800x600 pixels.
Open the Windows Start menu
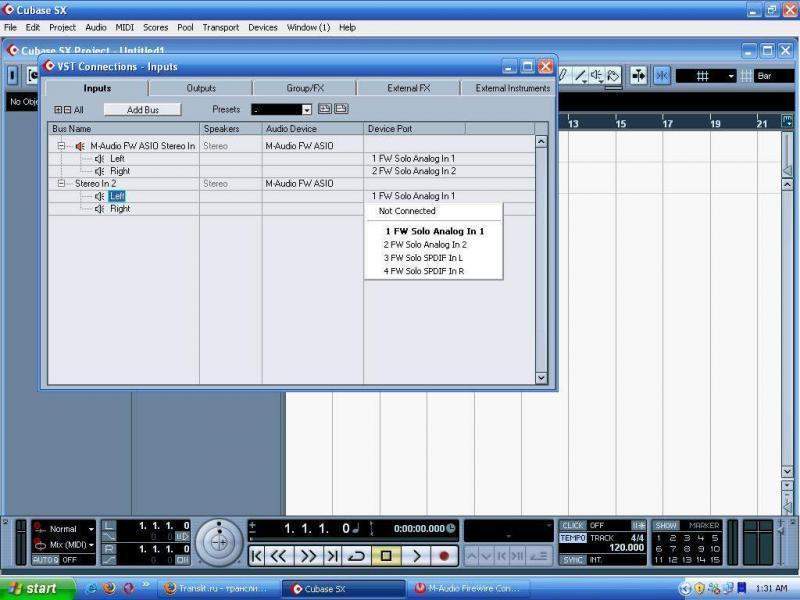tap(32, 588)
